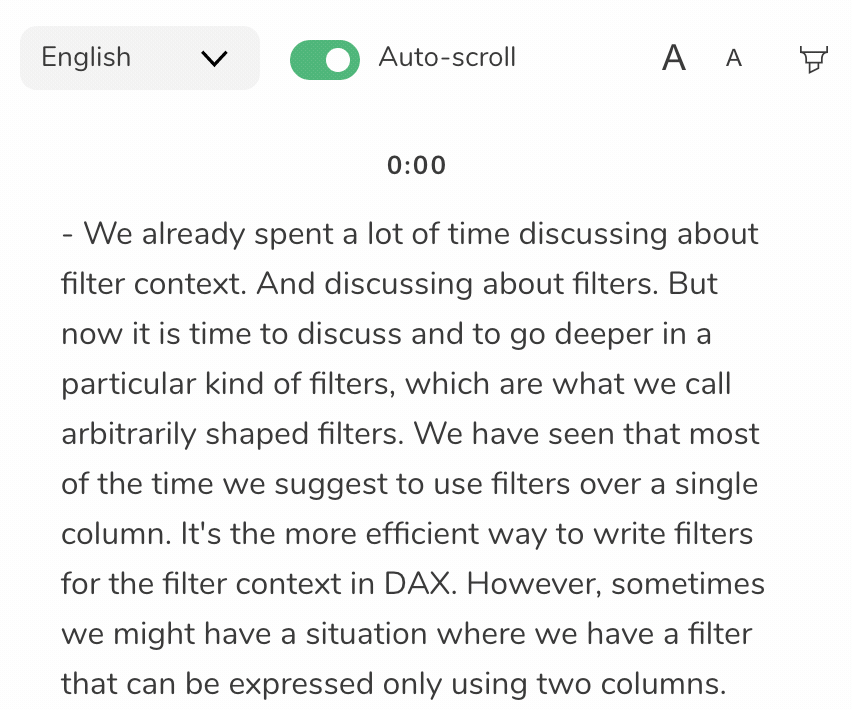Click the phrase "filter context." in second line

pyautogui.click(x=154, y=284)
